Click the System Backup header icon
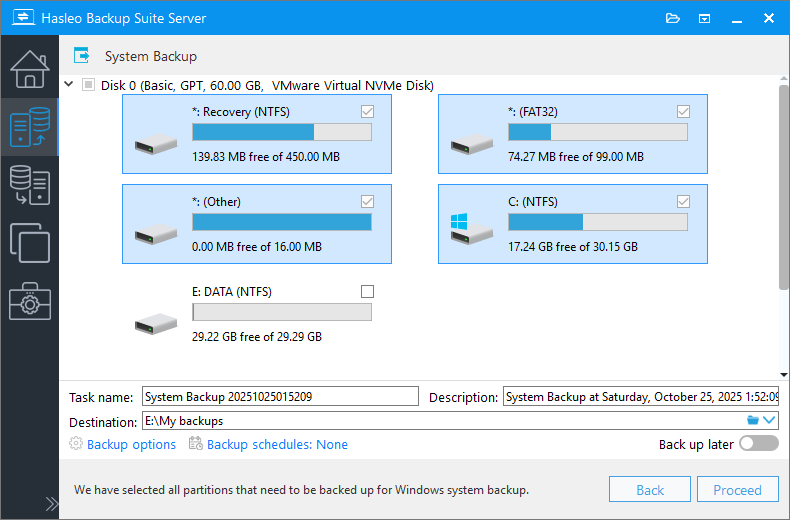Image resolution: width=790 pixels, height=520 pixels. pyautogui.click(x=81, y=55)
